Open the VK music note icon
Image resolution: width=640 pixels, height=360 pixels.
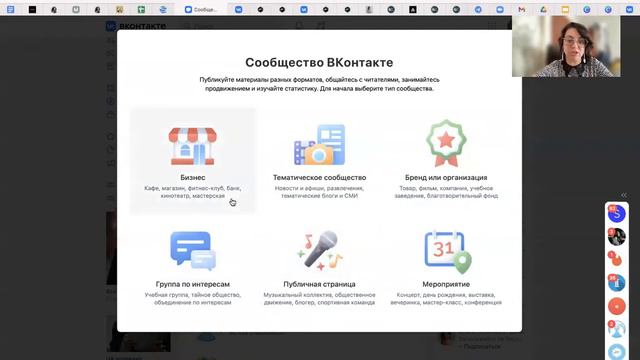pyautogui.click(x=321, y=26)
